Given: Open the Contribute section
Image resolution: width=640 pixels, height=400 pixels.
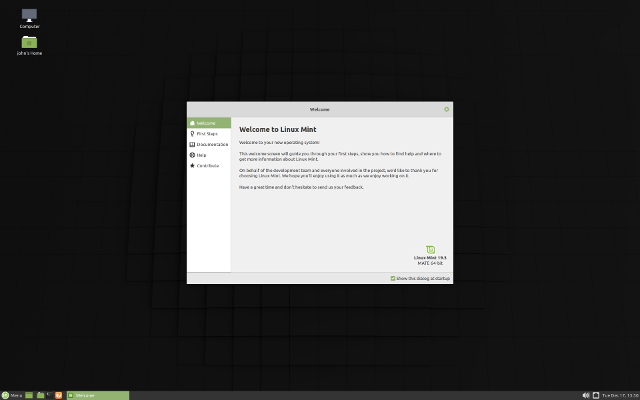Looking at the screenshot, I should (x=209, y=165).
